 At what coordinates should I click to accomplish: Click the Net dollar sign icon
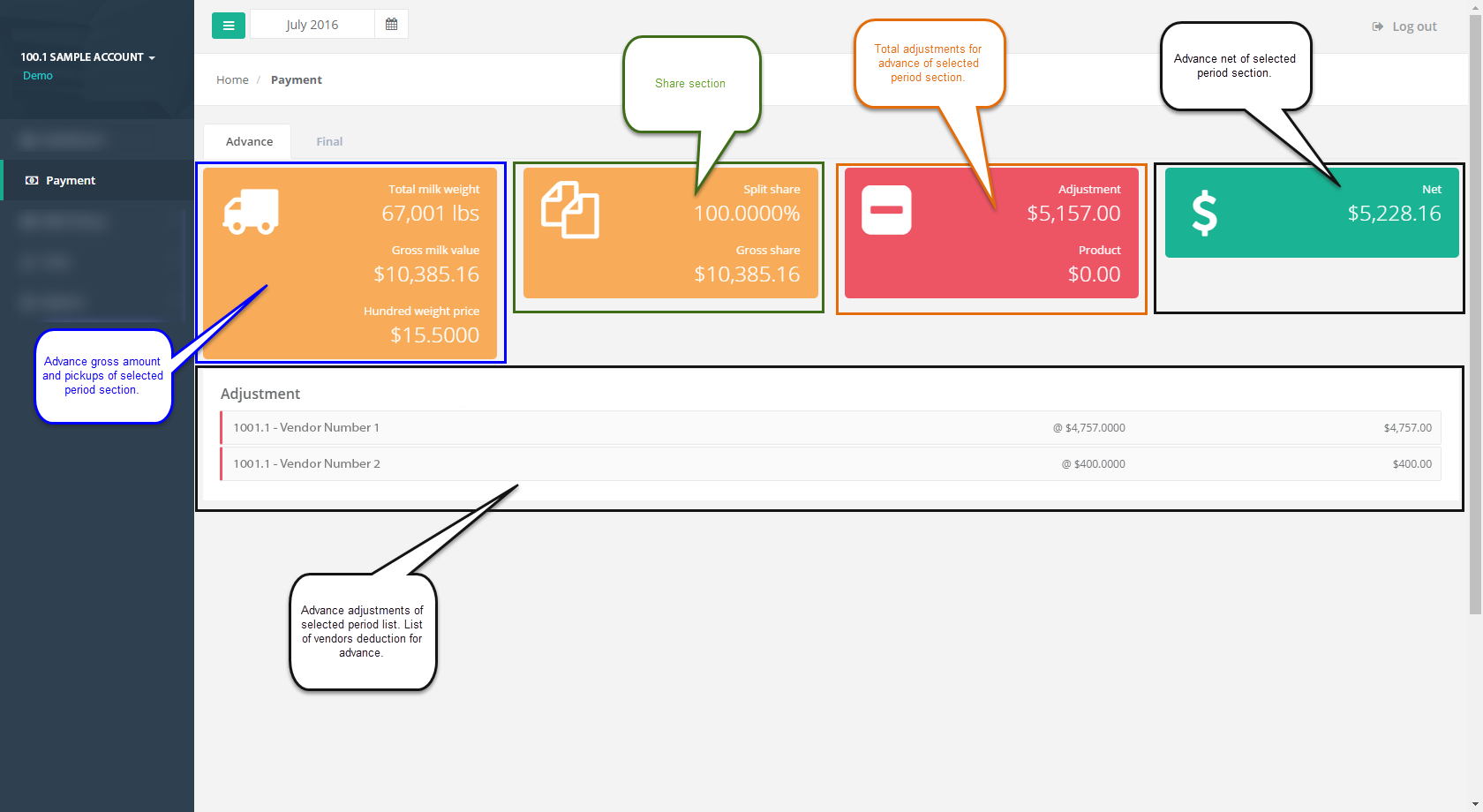click(1204, 214)
